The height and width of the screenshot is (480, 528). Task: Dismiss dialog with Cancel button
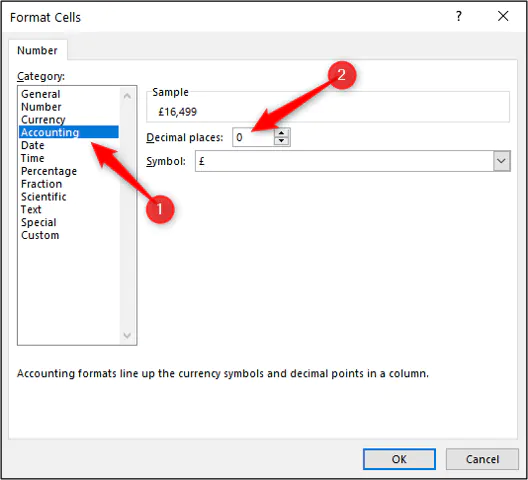coord(482,459)
